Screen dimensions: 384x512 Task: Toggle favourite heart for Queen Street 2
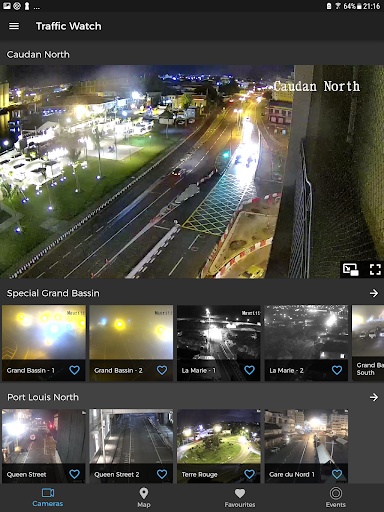(x=162, y=474)
